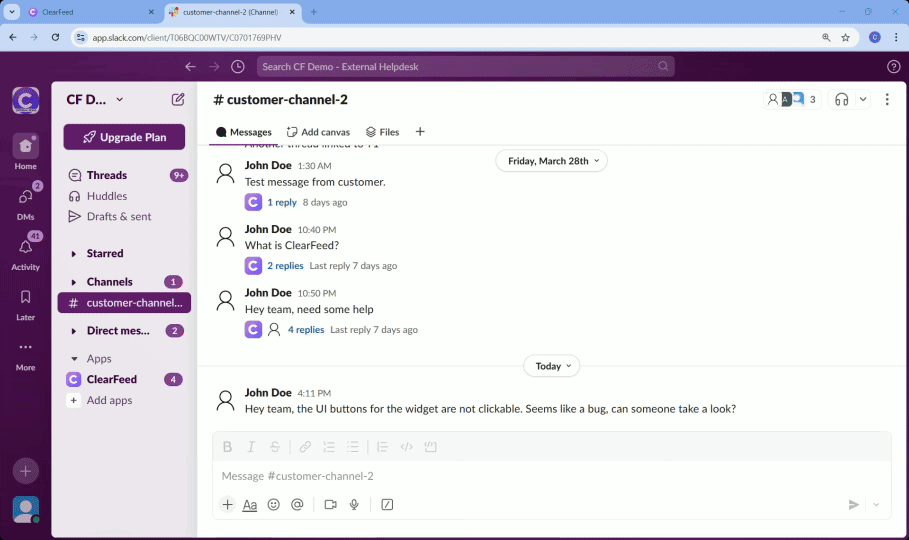Open the huddle headphones icon in header

click(x=842, y=100)
